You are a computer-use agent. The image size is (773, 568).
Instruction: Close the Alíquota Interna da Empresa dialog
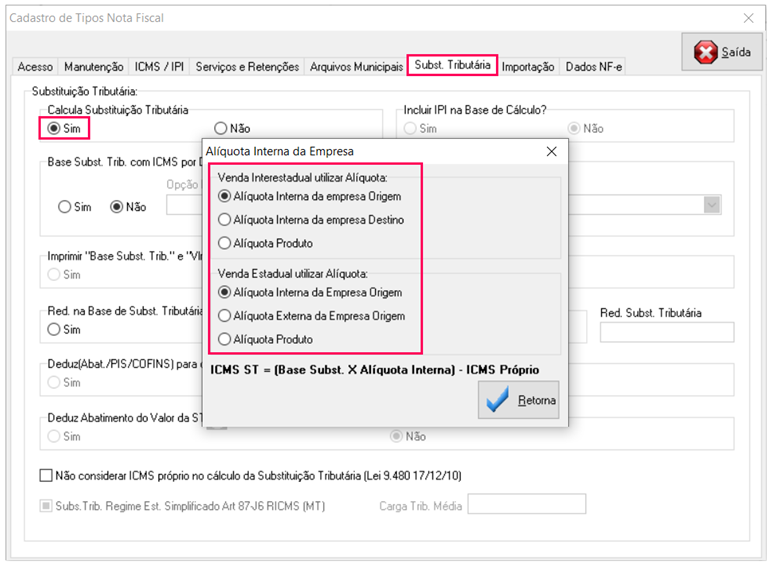point(550,152)
